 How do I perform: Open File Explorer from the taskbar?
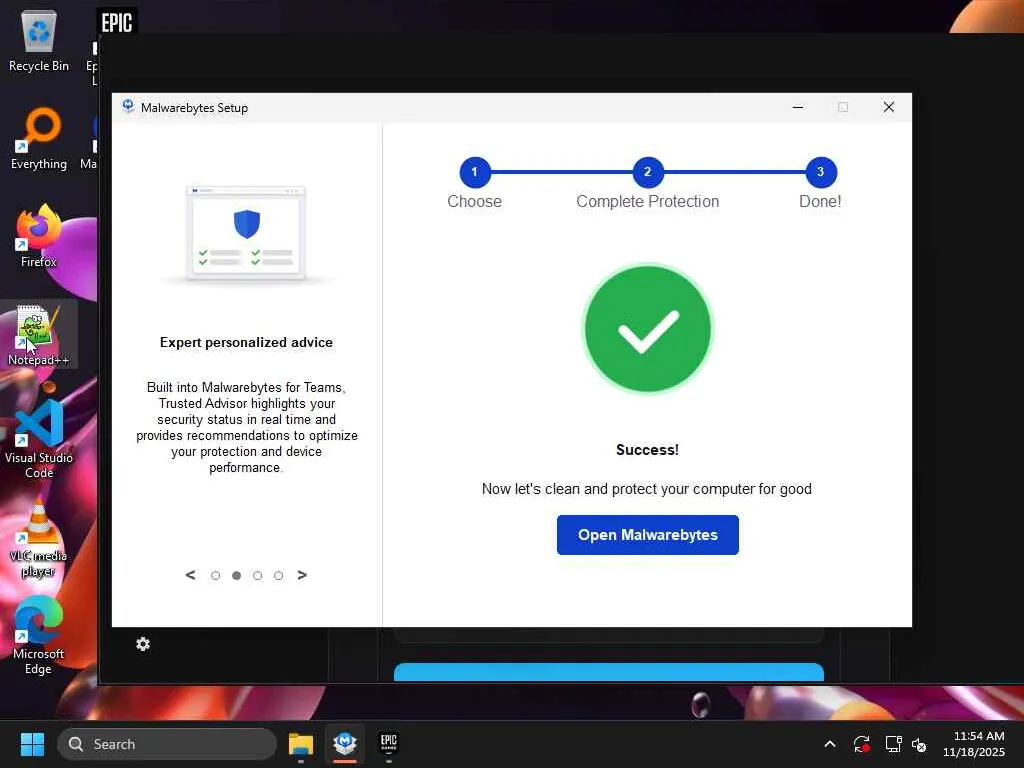tap(301, 744)
